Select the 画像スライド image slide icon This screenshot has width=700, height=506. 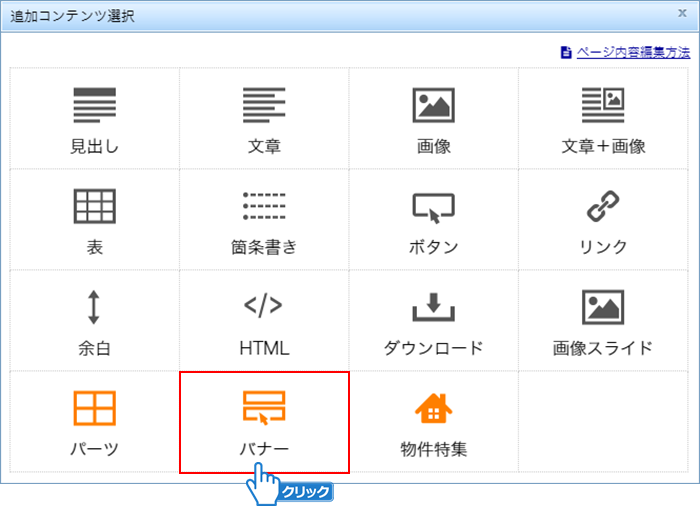pyautogui.click(x=603, y=307)
